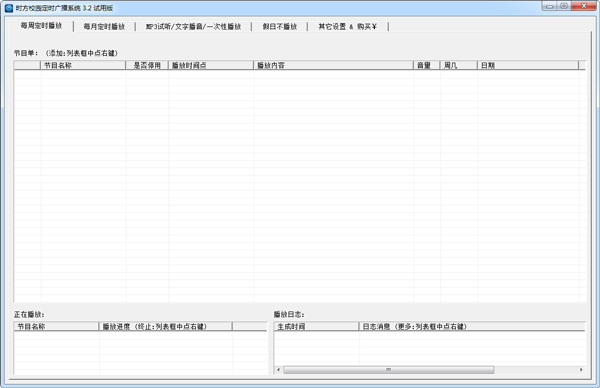
Task: Click the log scrollbar's right arrow
Action: tap(581, 370)
